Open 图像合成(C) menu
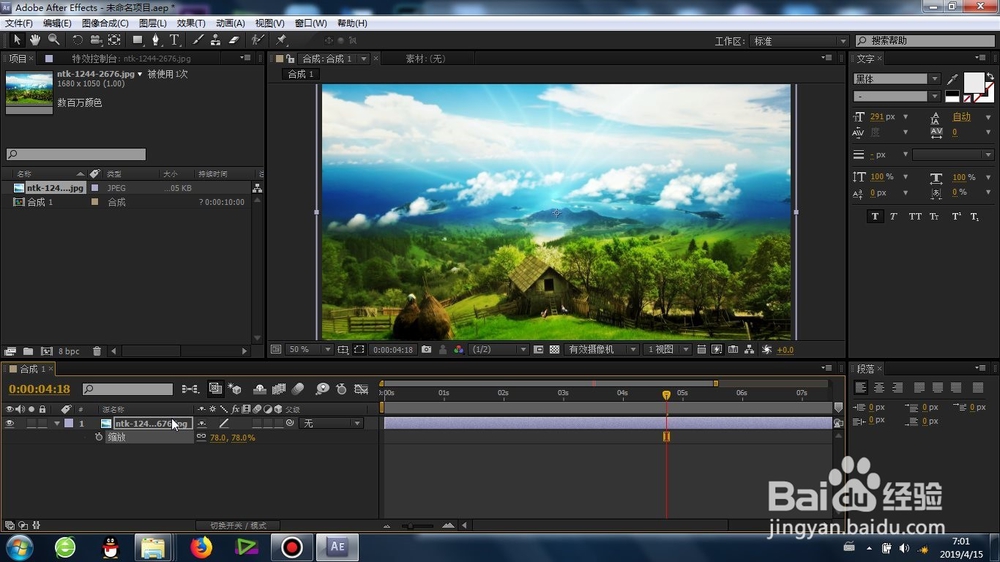 [x=105, y=23]
